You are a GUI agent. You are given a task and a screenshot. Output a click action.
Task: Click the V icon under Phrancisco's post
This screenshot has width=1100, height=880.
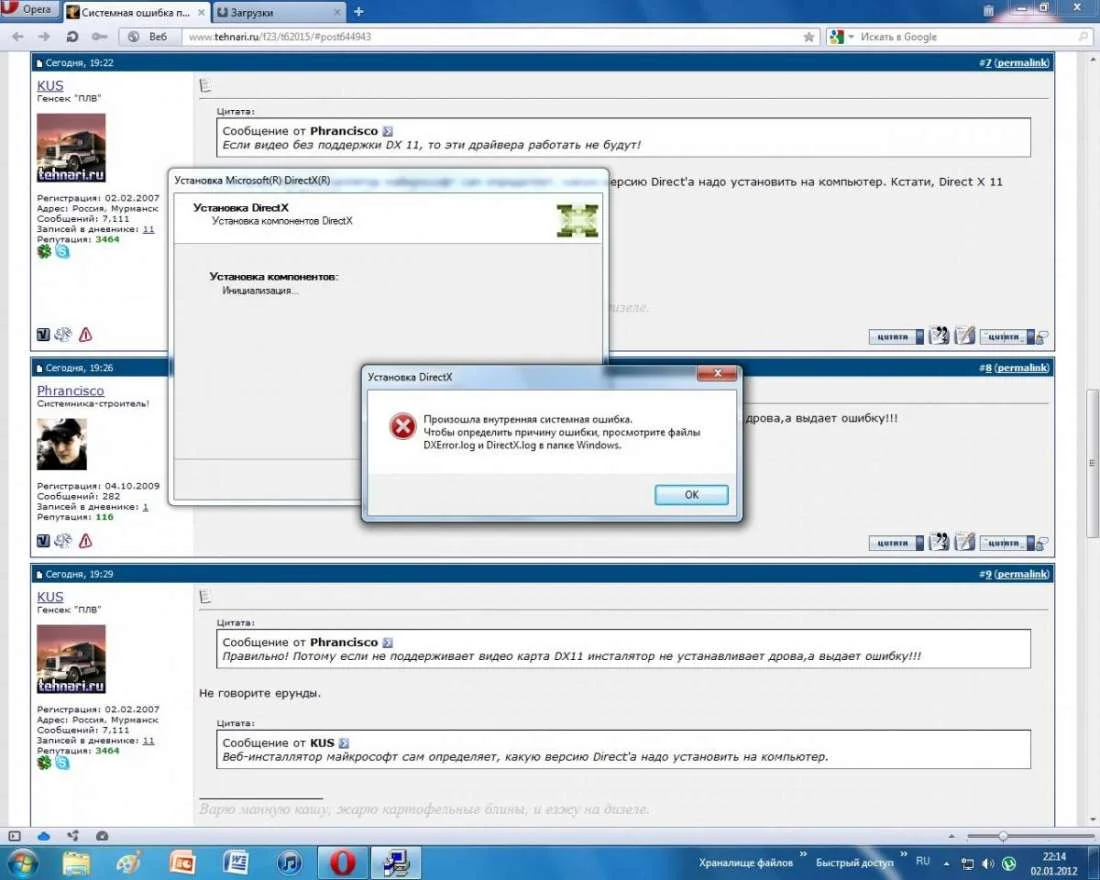pos(43,540)
